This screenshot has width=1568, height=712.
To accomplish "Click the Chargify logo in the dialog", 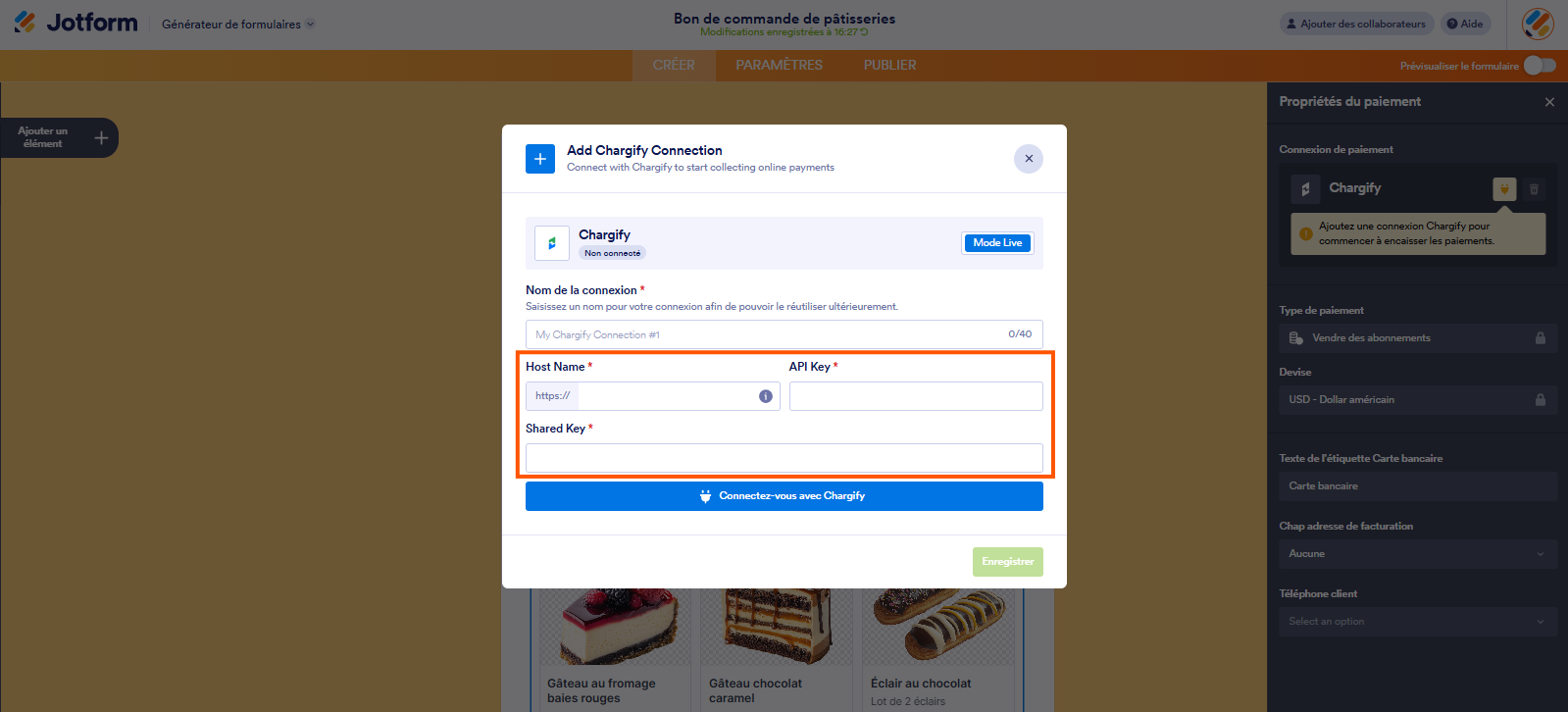I will coord(551,242).
